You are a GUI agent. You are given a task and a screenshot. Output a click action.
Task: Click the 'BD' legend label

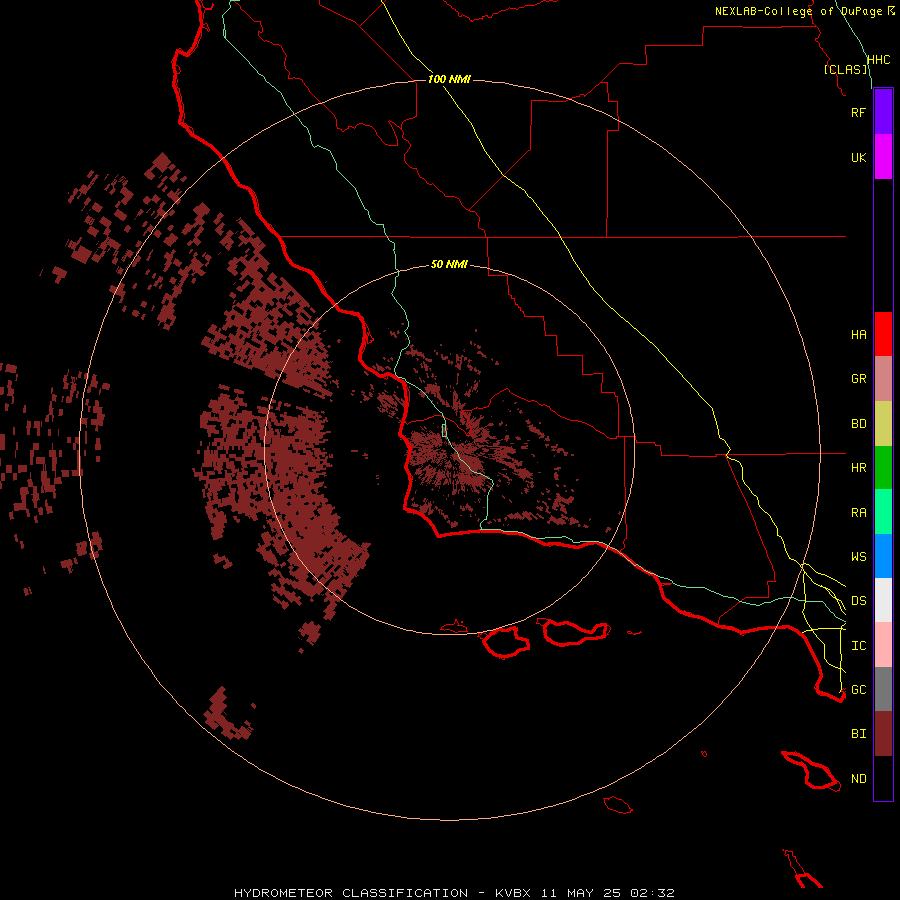[x=858, y=424]
